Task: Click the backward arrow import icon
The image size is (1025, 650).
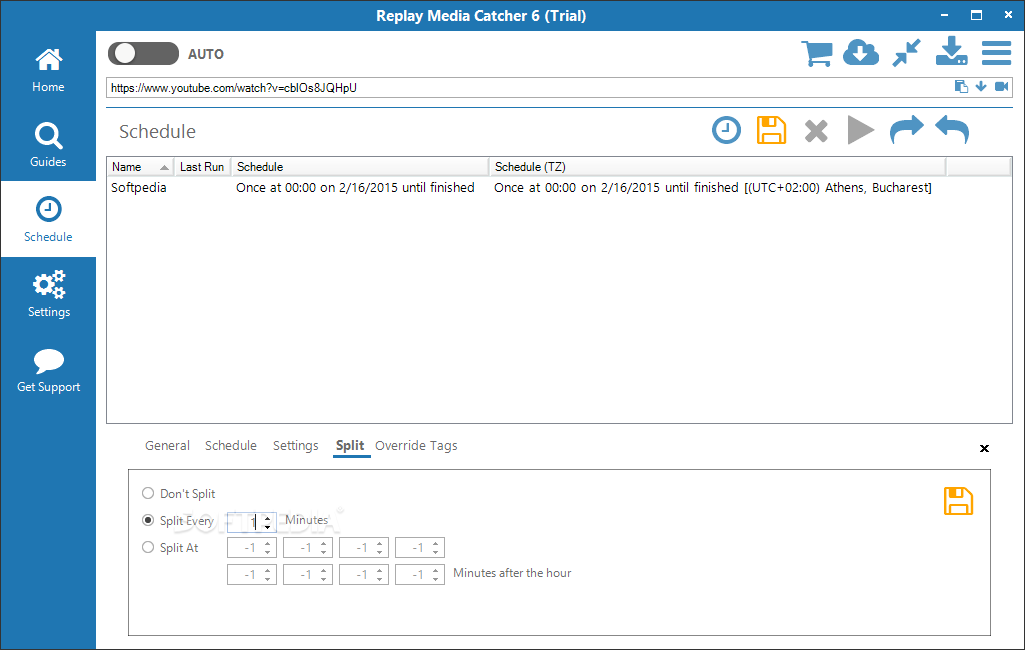Action: (952, 129)
